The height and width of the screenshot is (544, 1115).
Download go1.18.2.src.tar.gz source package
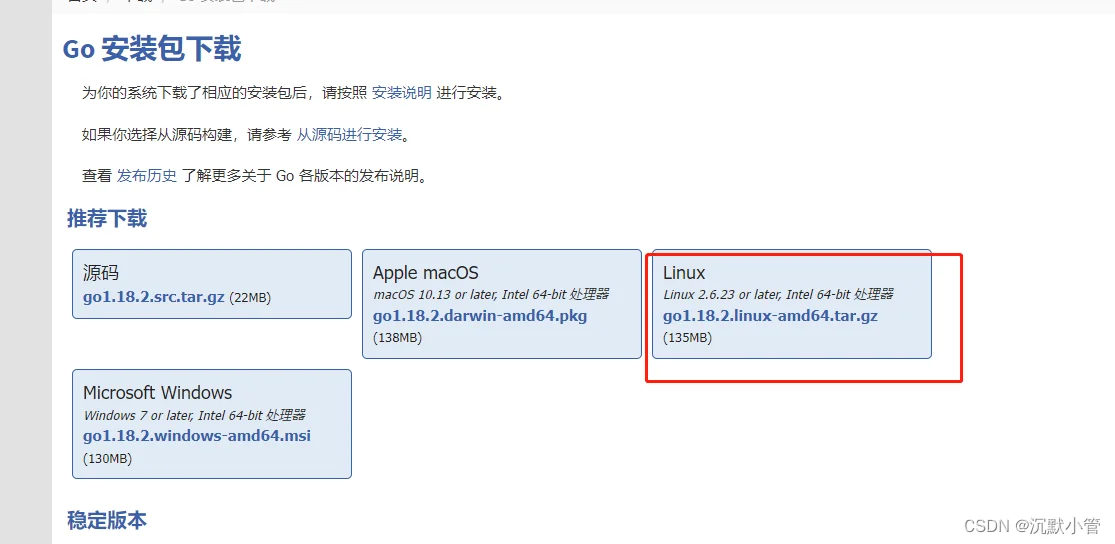coord(154,298)
